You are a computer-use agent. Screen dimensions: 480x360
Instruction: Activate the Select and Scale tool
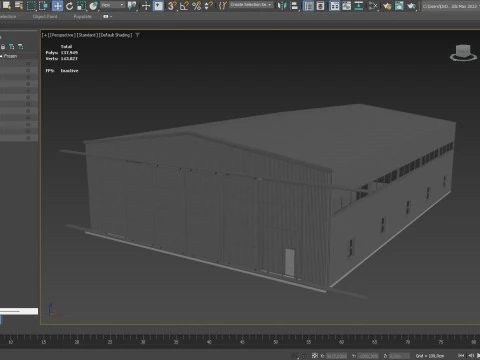pyautogui.click(x=81, y=6)
